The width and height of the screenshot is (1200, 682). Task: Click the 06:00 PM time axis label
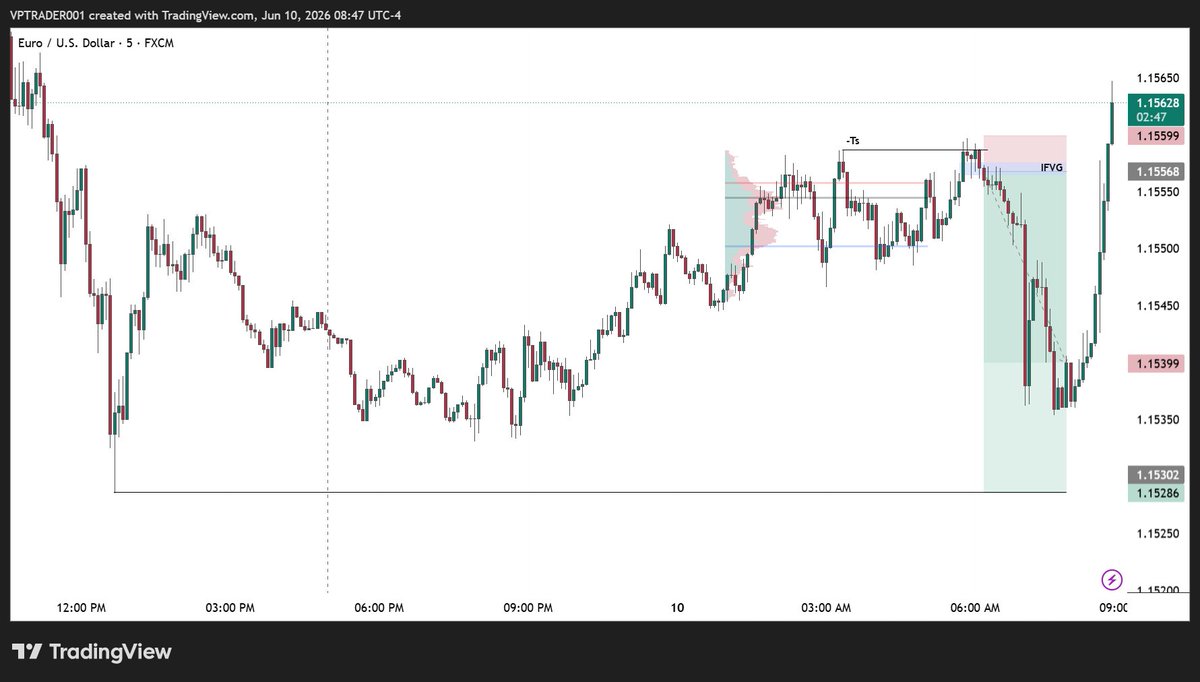coord(380,608)
